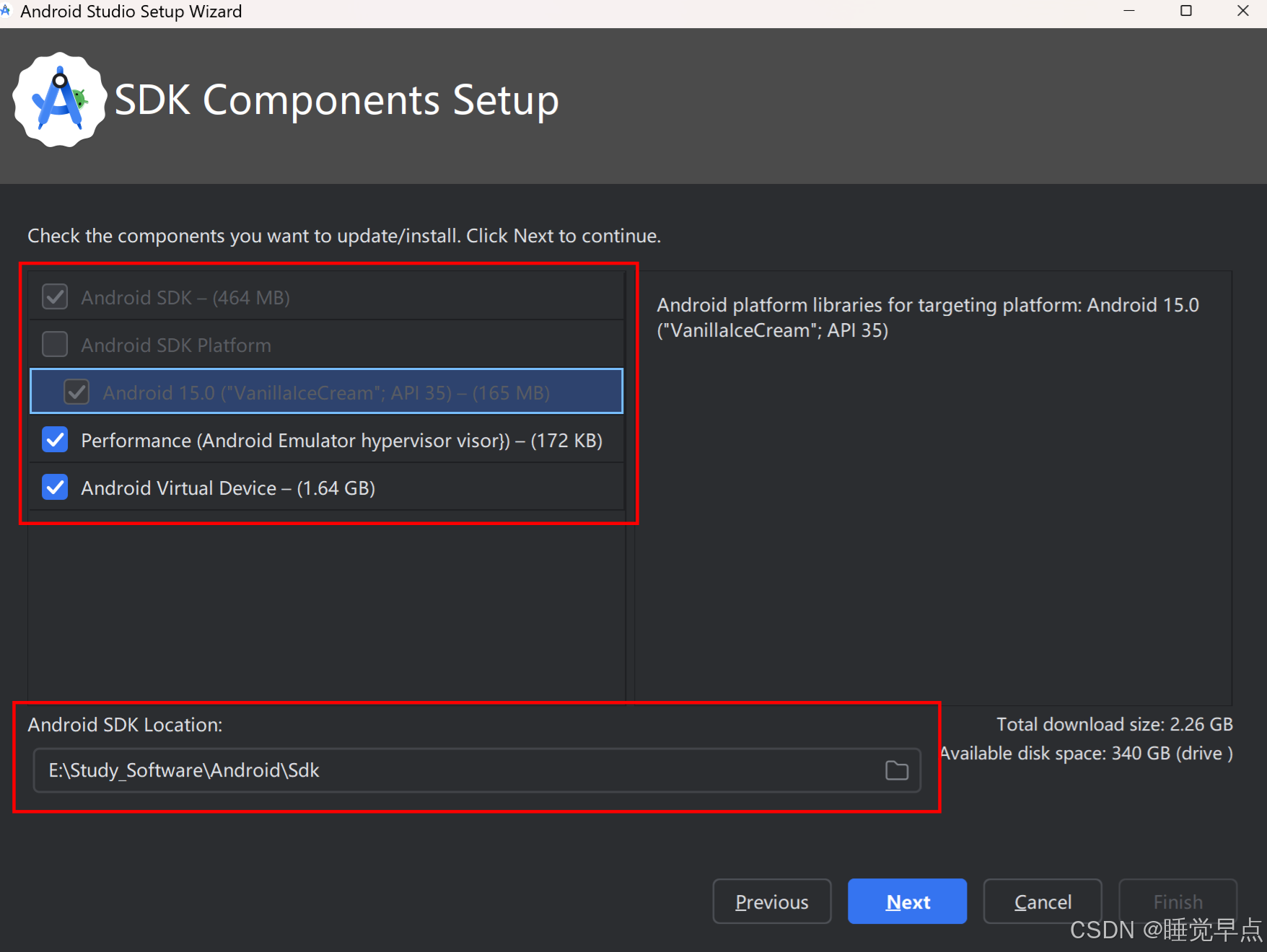Click the disabled Finish button
This screenshot has height=952, width=1267.
[x=1178, y=902]
